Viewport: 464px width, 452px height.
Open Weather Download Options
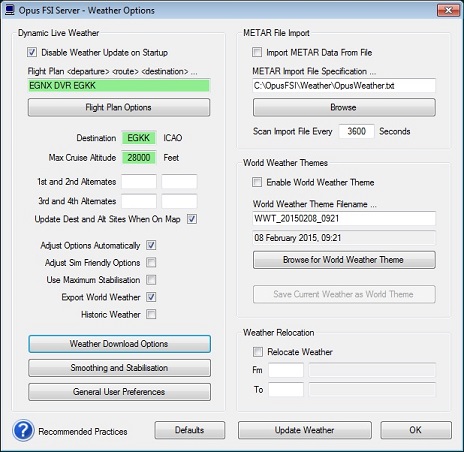(119, 344)
